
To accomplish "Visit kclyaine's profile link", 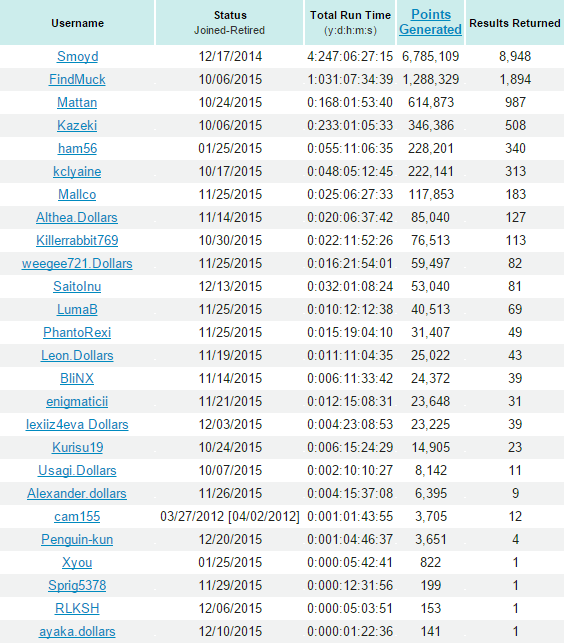I will click(x=77, y=171).
